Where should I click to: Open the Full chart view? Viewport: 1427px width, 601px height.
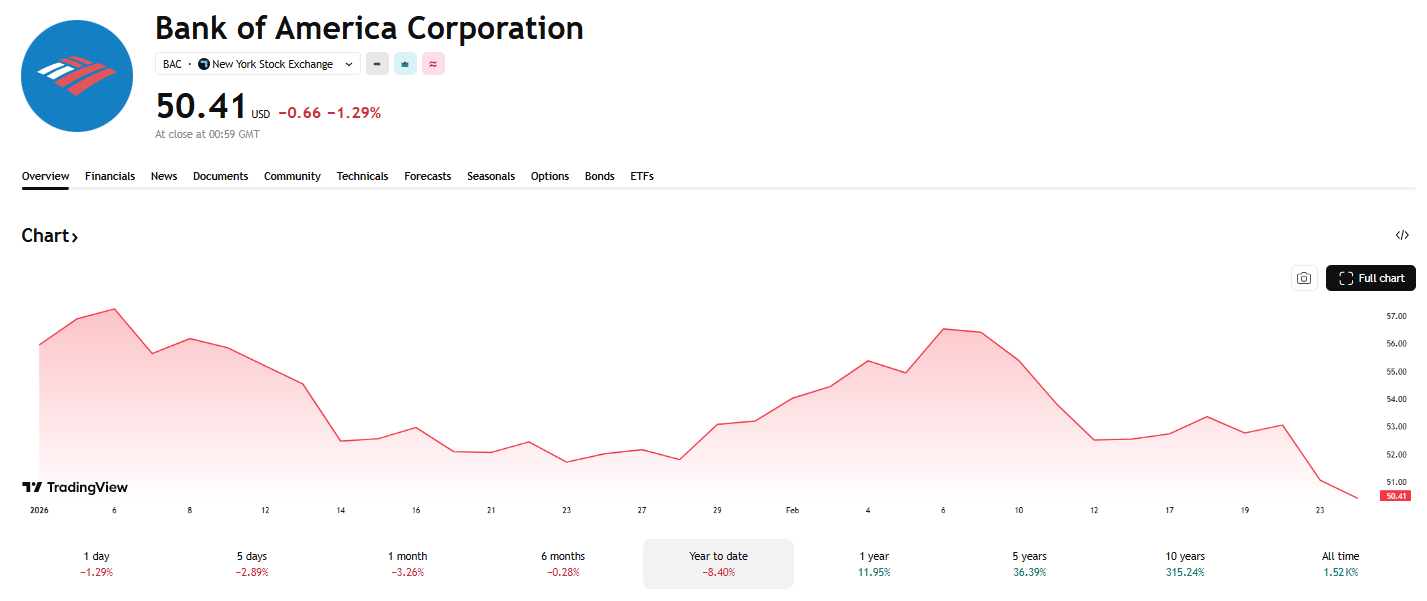(1370, 278)
